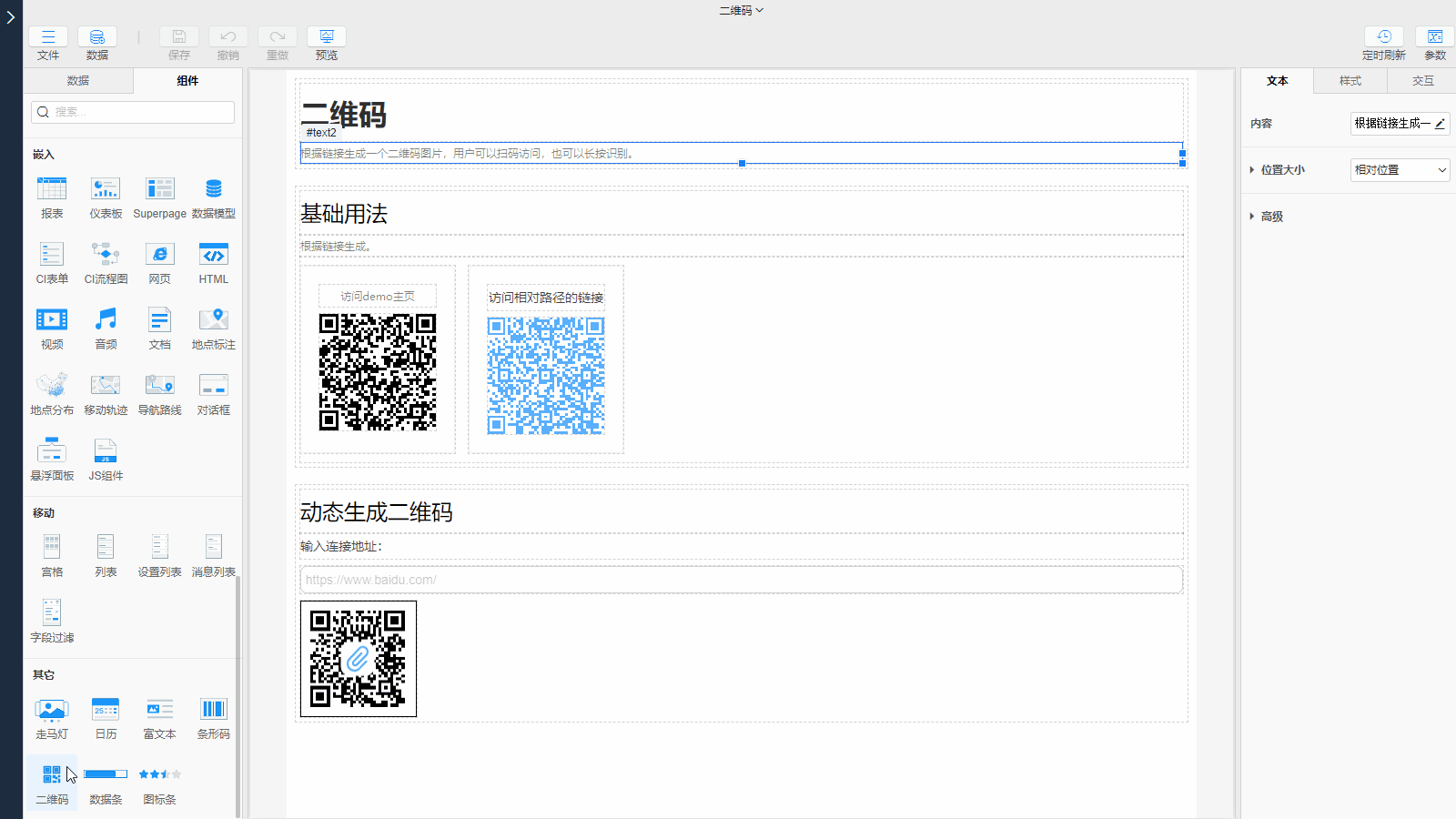The height and width of the screenshot is (819, 1456).
Task: Click the URL input field with baidu placeholder
Action: tap(741, 580)
